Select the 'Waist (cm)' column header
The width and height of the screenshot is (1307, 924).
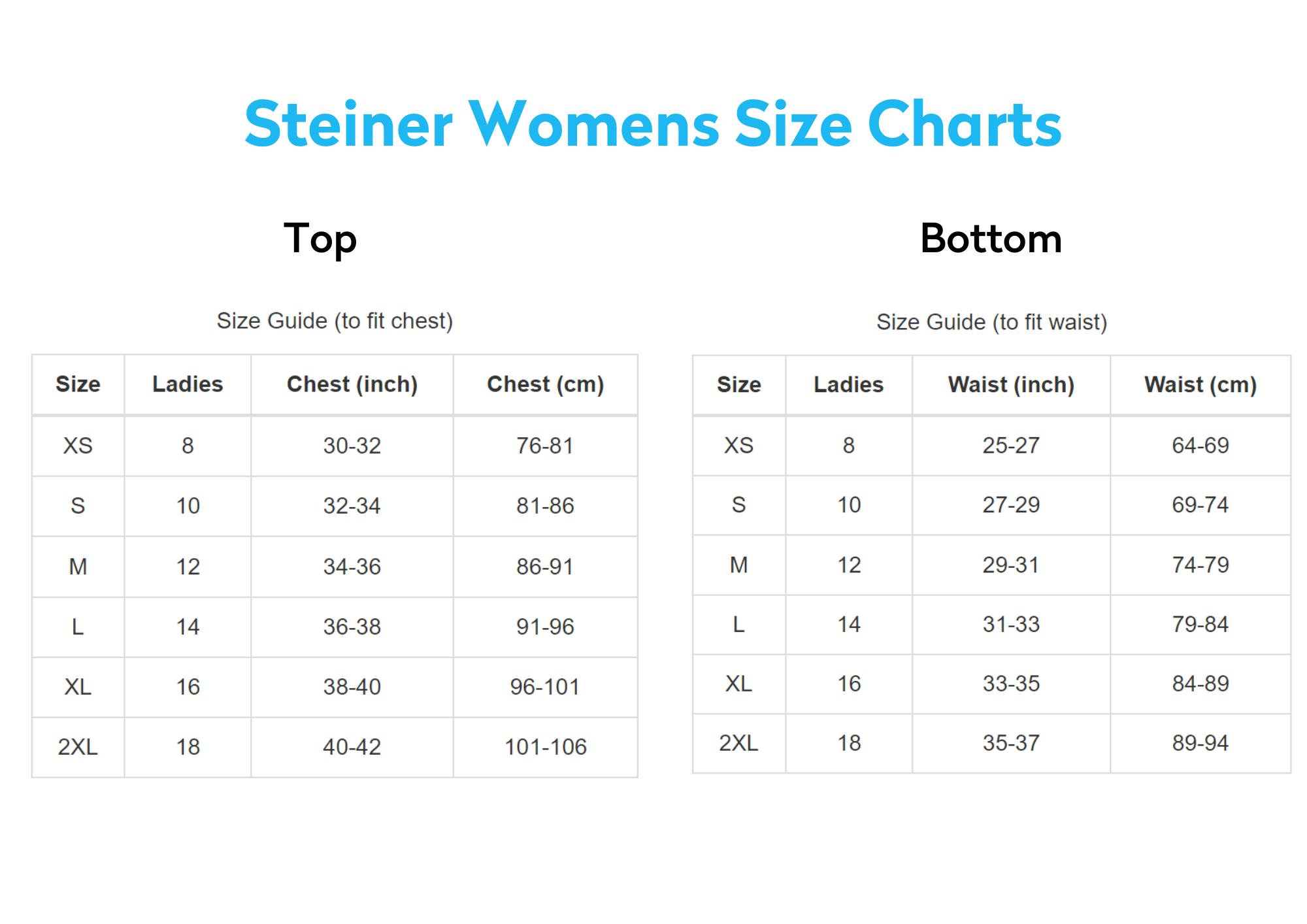(1200, 385)
